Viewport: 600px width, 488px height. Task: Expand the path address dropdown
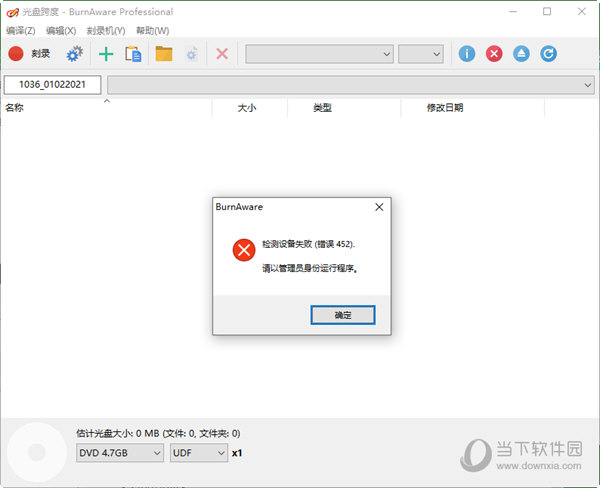[351, 85]
